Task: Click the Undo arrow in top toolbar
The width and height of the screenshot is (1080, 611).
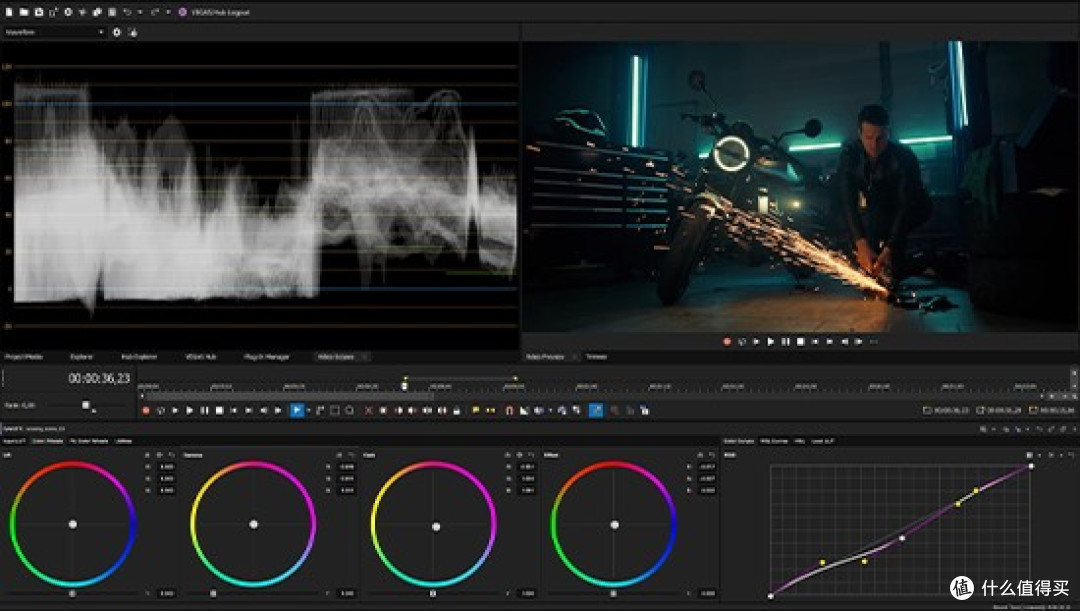Action: click(127, 12)
